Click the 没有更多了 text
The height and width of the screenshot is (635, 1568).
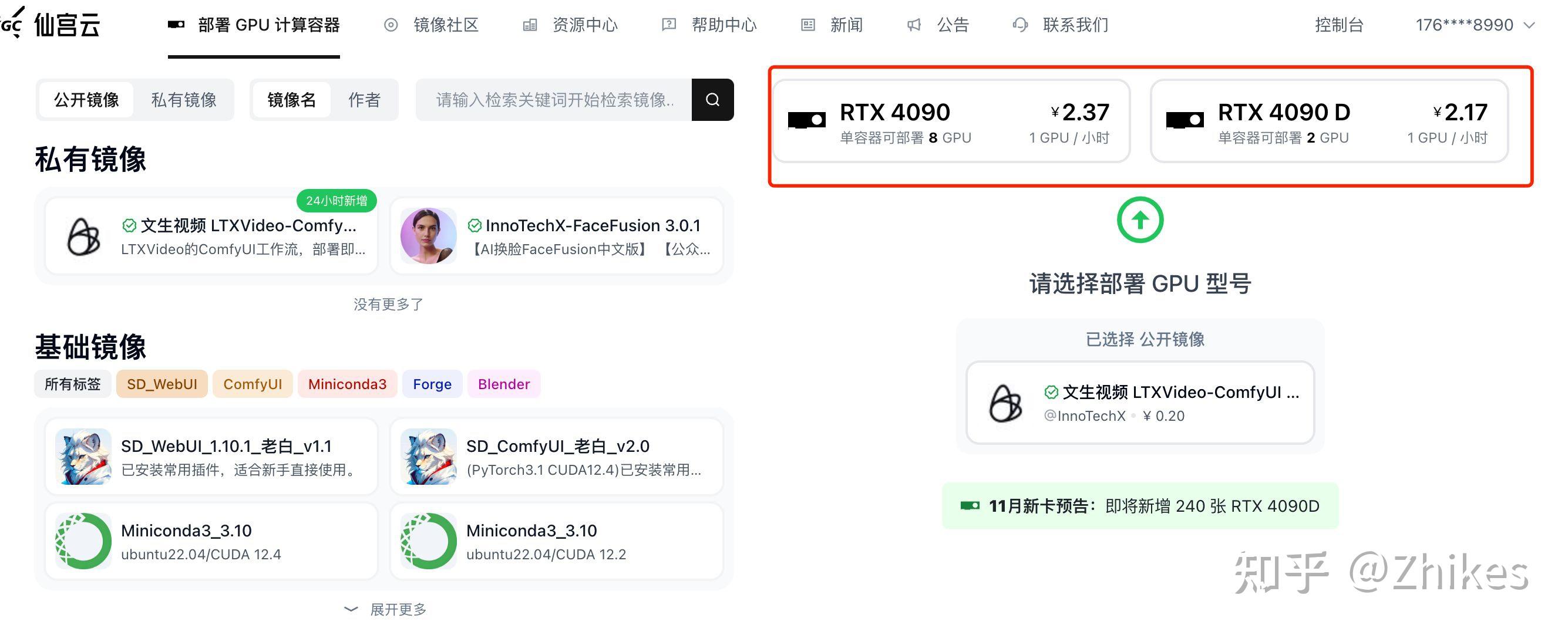tap(388, 304)
